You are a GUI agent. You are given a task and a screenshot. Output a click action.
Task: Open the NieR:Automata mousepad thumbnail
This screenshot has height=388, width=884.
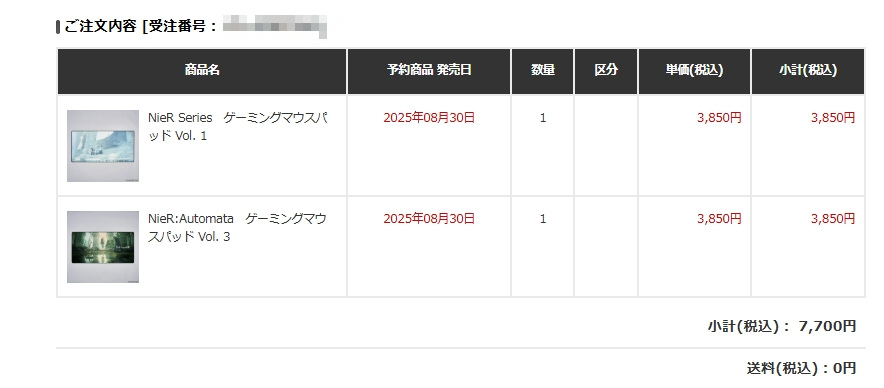tap(103, 246)
